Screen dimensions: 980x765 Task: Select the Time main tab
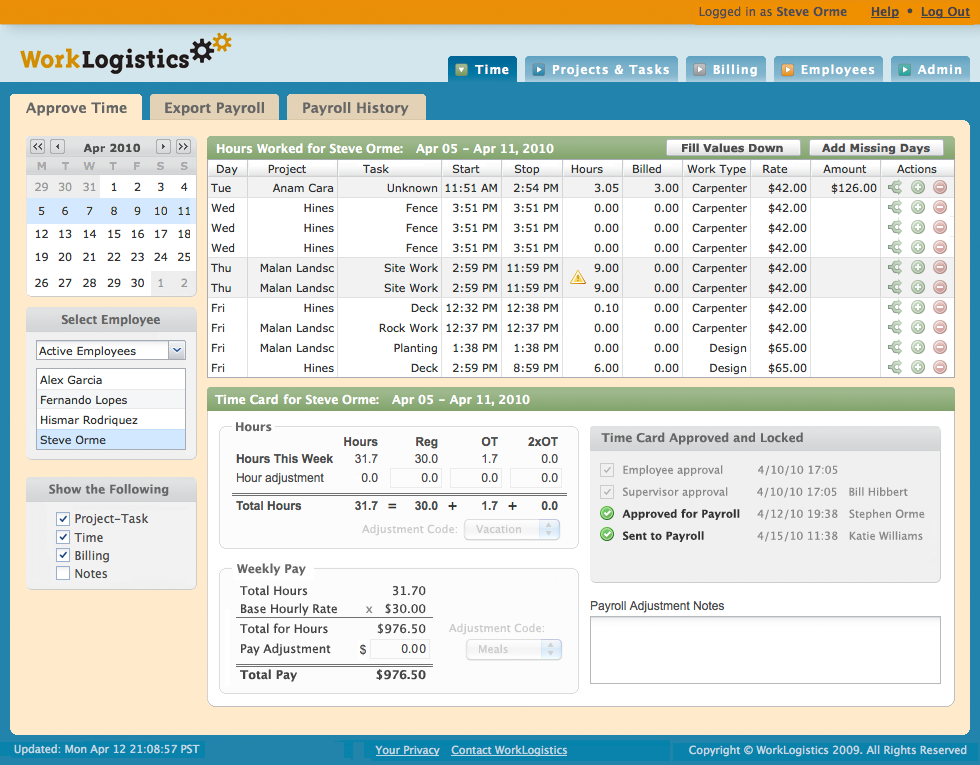coord(482,69)
